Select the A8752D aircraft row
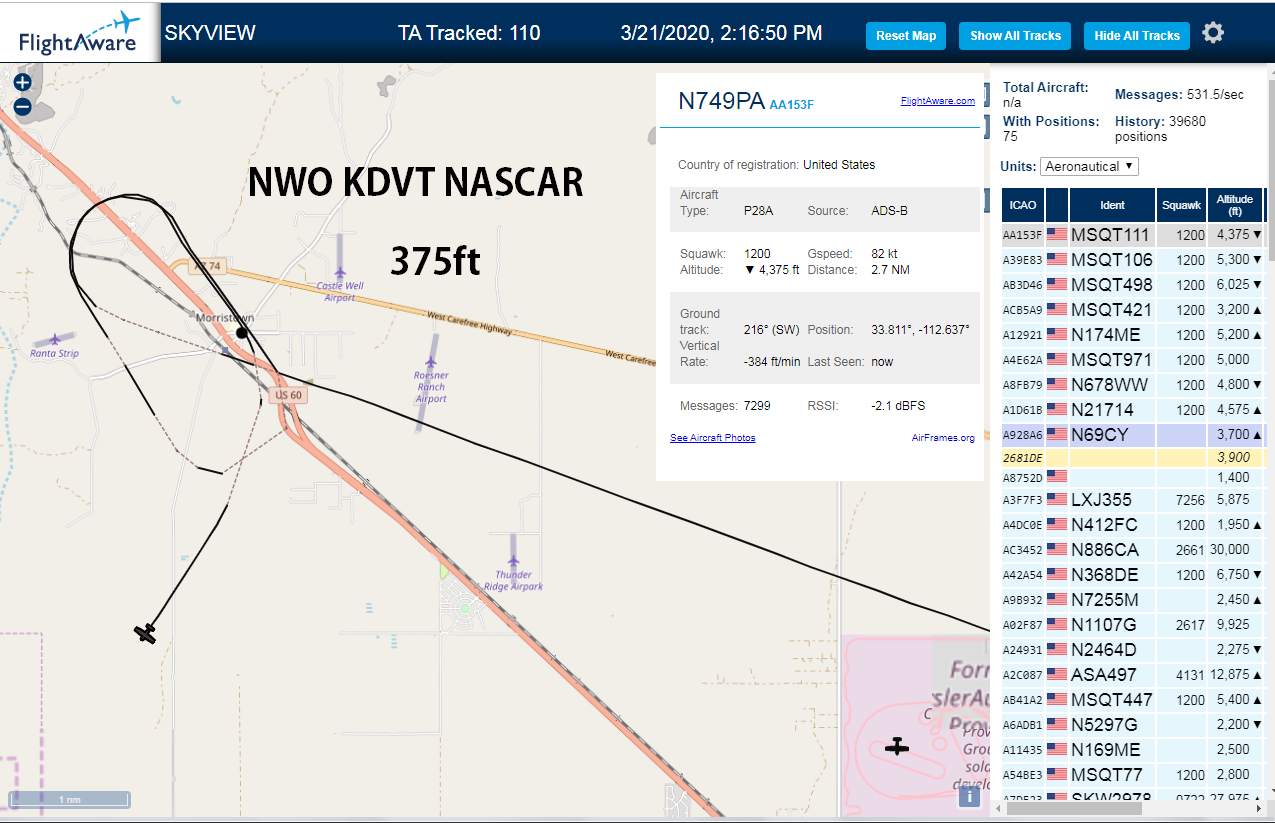The height and width of the screenshot is (823, 1275). pos(1133,477)
